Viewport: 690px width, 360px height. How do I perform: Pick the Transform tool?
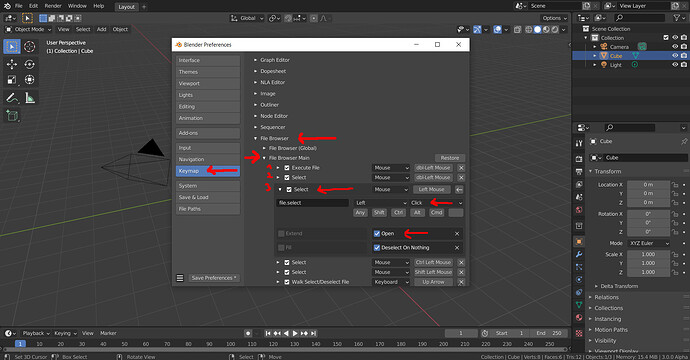29,80
